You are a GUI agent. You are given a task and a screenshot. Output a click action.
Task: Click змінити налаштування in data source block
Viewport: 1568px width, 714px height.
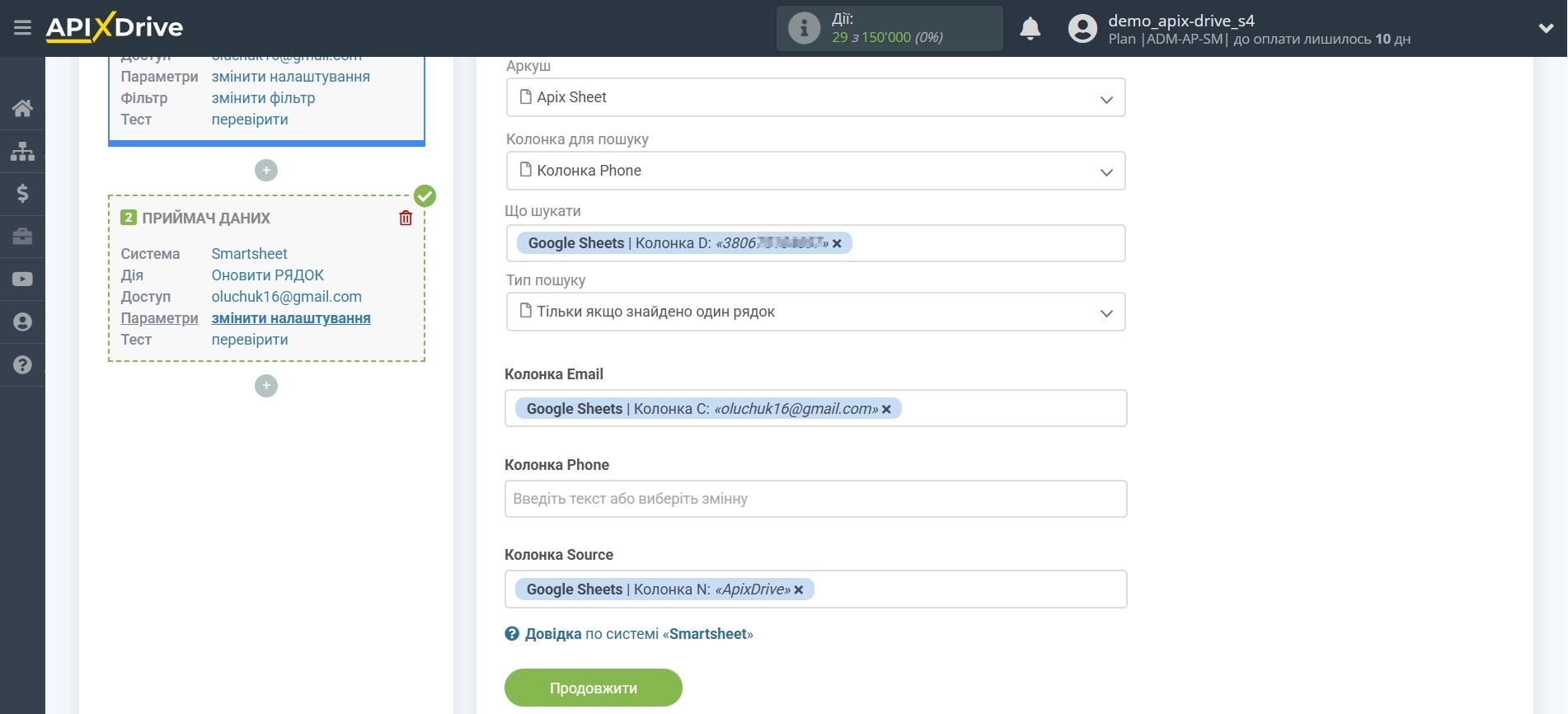pos(290,77)
